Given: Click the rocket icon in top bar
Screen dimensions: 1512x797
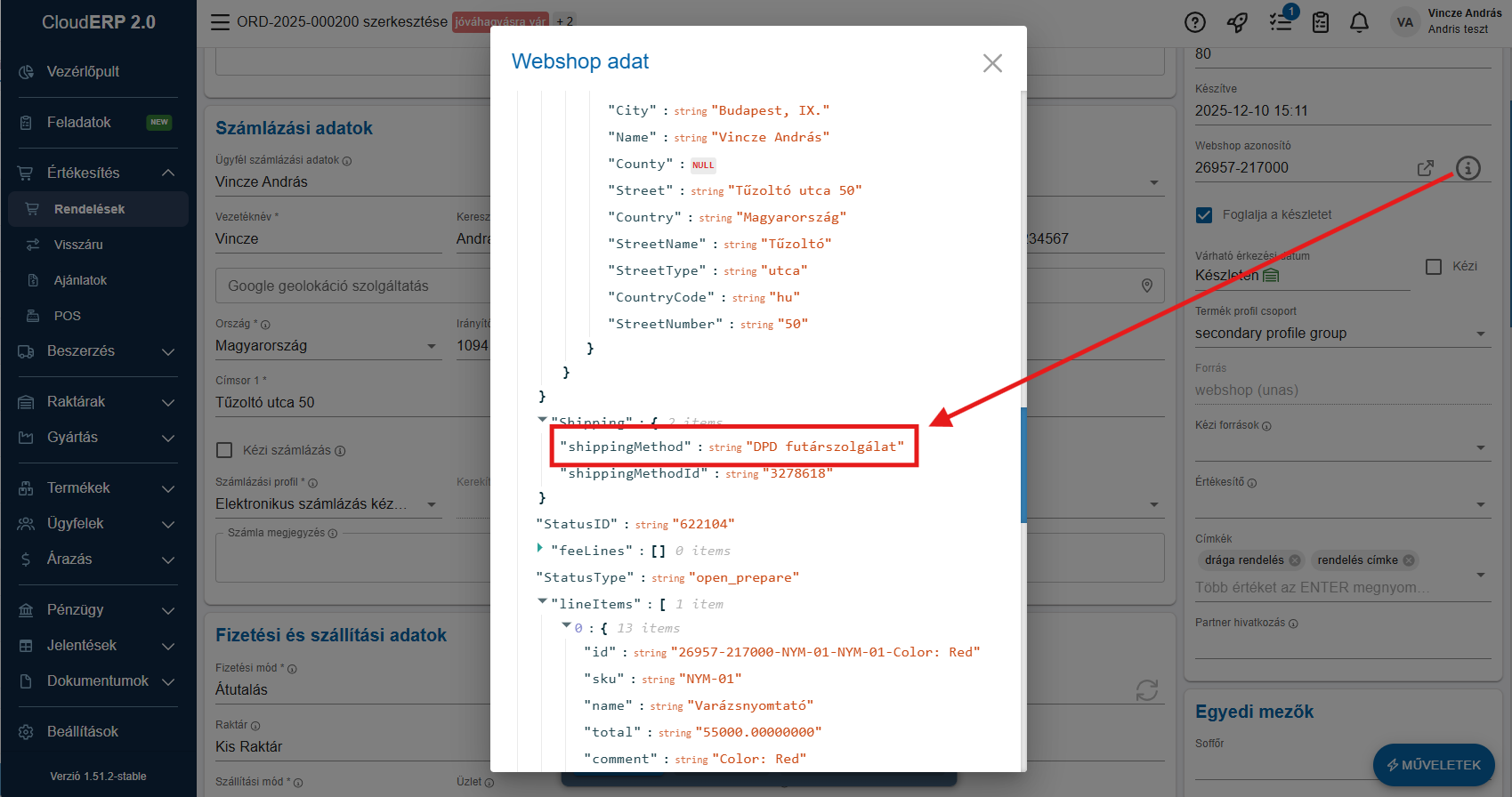Looking at the screenshot, I should [1237, 23].
